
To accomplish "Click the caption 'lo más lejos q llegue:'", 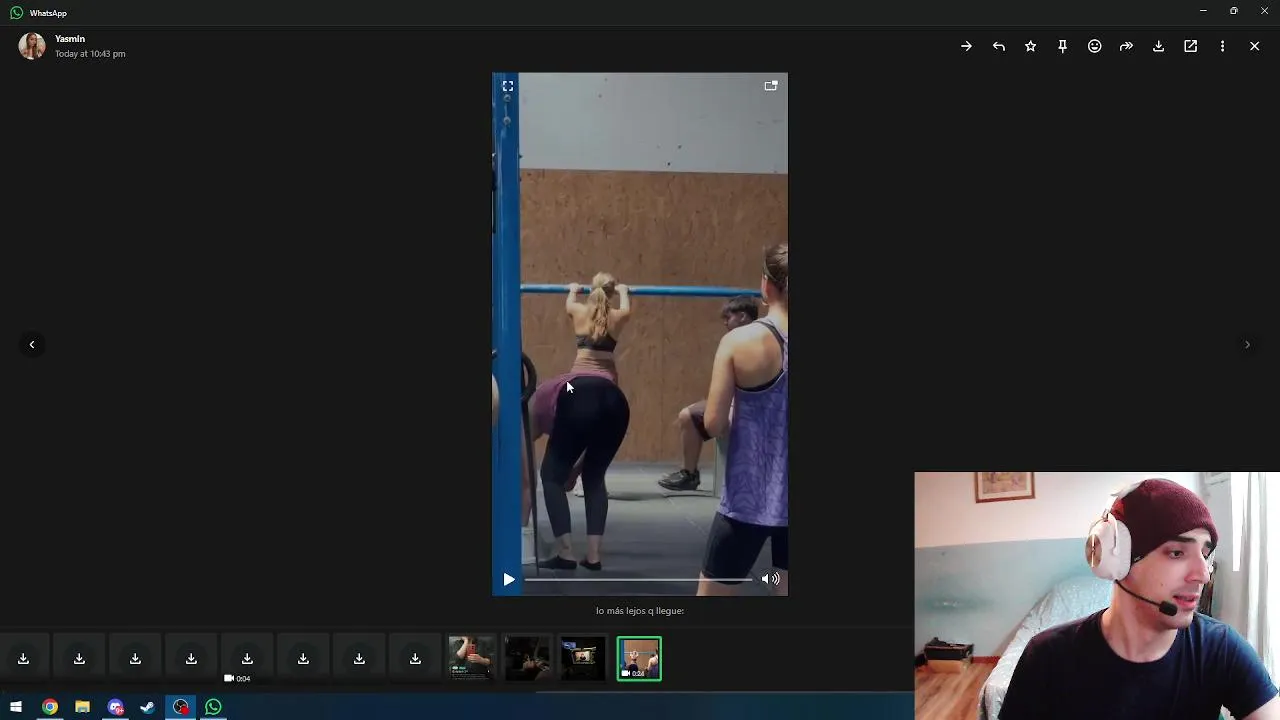I will pyautogui.click(x=640, y=611).
